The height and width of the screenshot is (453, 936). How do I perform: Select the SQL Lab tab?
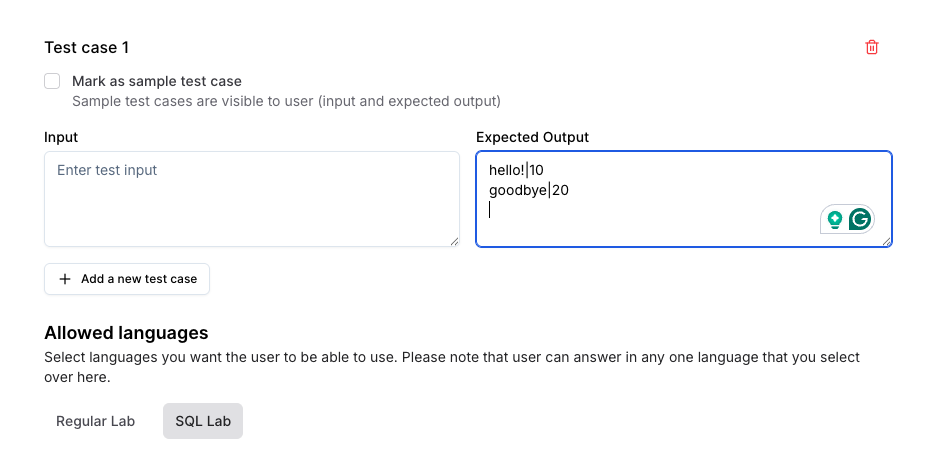click(x=203, y=421)
